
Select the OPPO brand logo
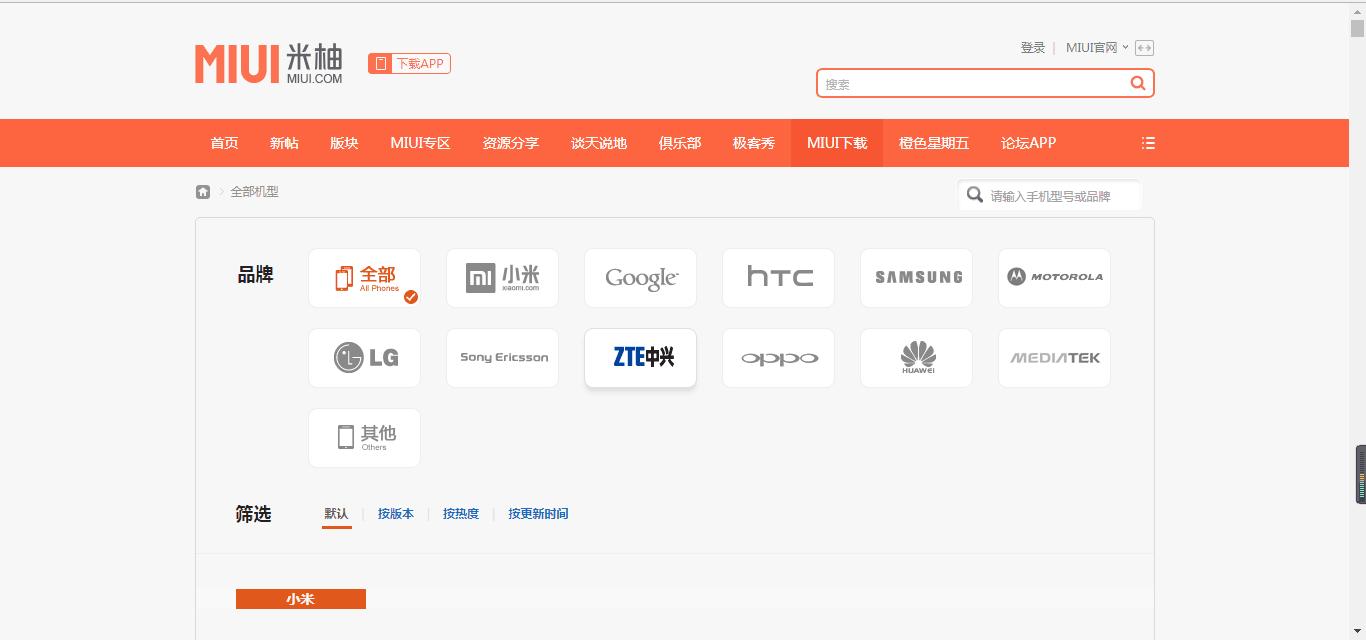[x=777, y=357]
